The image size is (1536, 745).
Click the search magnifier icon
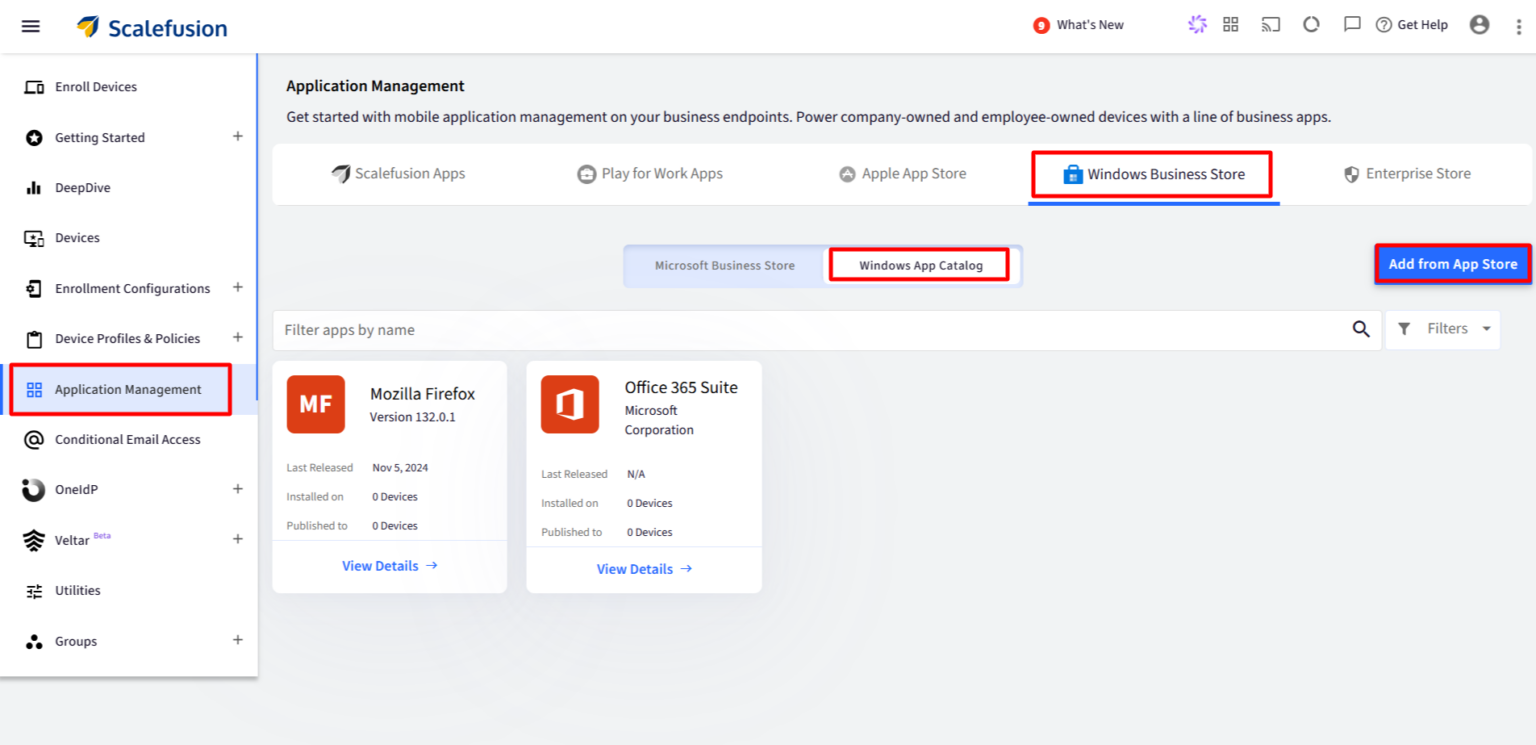click(1361, 329)
